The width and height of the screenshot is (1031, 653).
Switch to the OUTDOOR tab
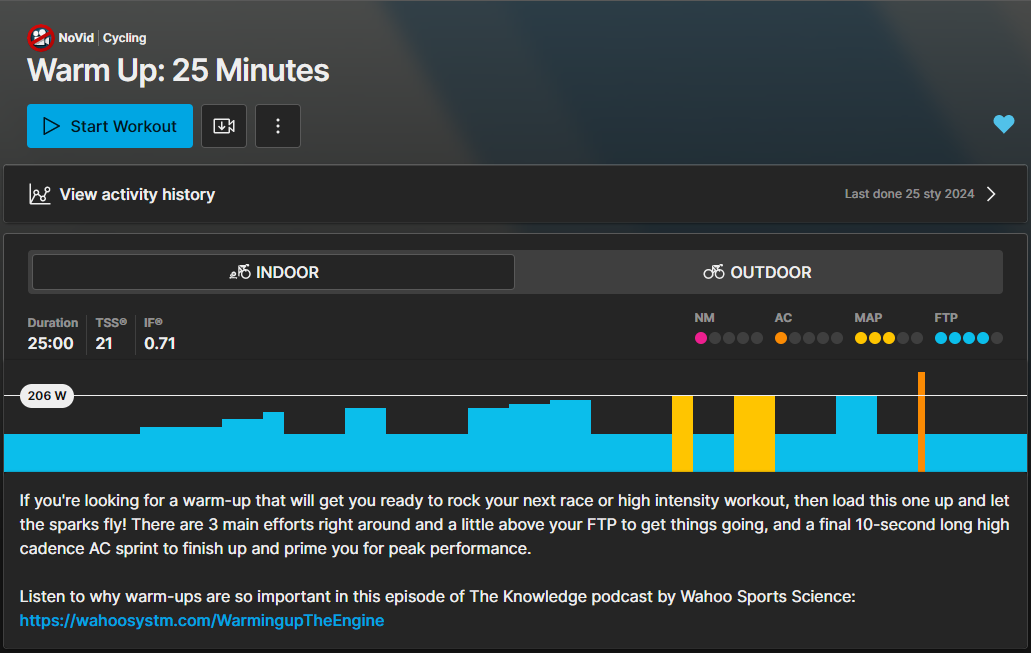[758, 272]
